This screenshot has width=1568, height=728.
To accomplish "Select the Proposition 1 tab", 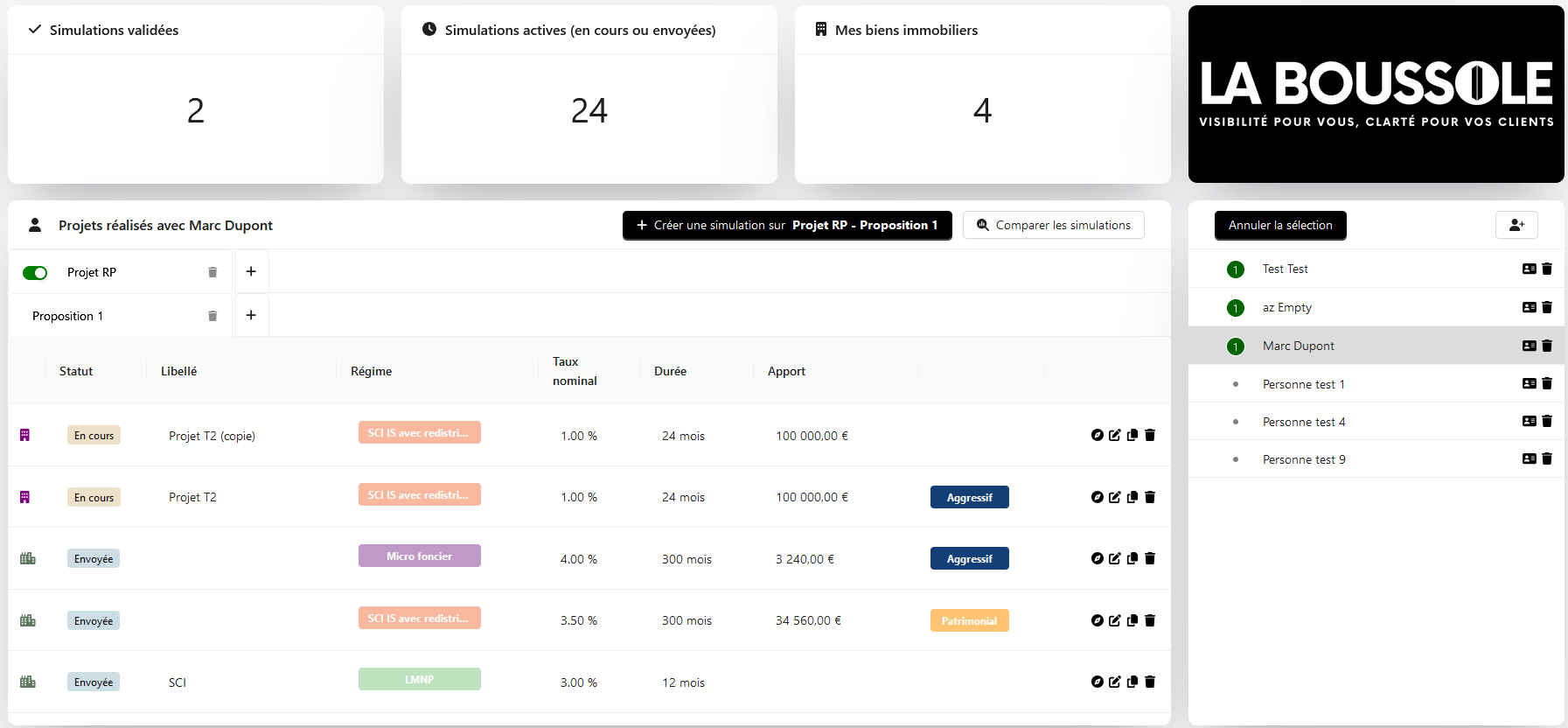I will [67, 316].
